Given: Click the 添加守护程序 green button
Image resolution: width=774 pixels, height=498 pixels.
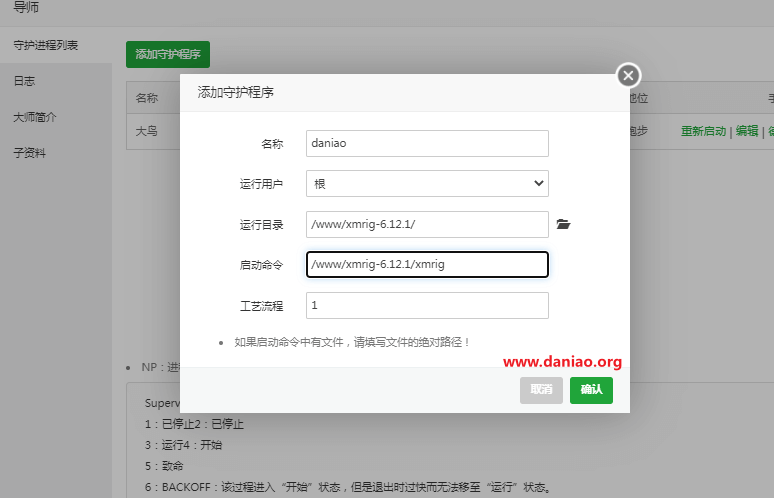Looking at the screenshot, I should [x=168, y=54].
